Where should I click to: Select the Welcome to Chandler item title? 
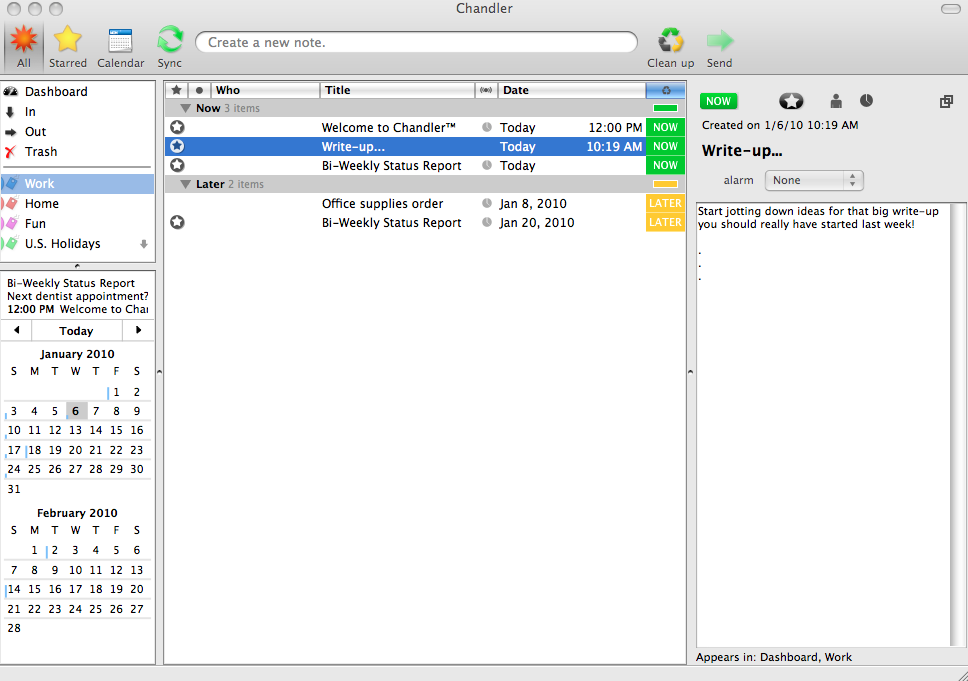(388, 128)
